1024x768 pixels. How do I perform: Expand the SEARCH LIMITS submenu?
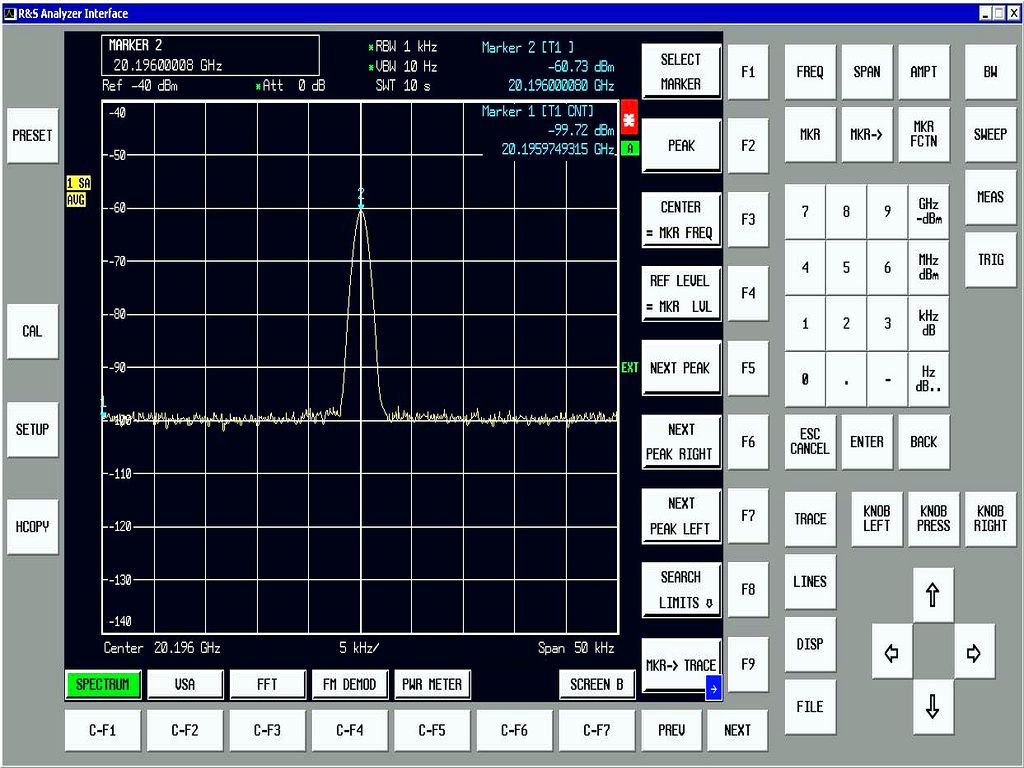(x=681, y=590)
